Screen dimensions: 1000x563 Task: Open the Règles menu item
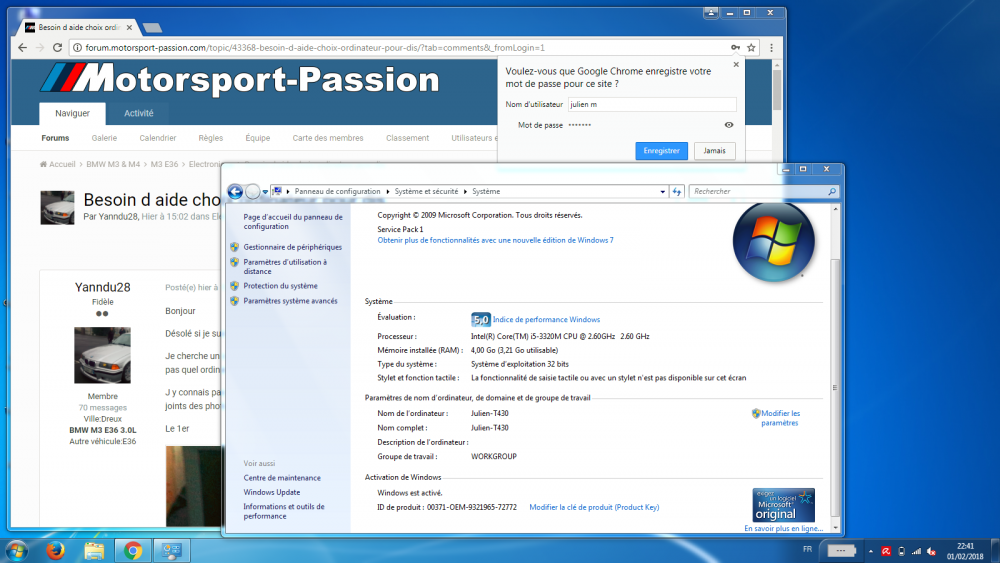click(210, 138)
